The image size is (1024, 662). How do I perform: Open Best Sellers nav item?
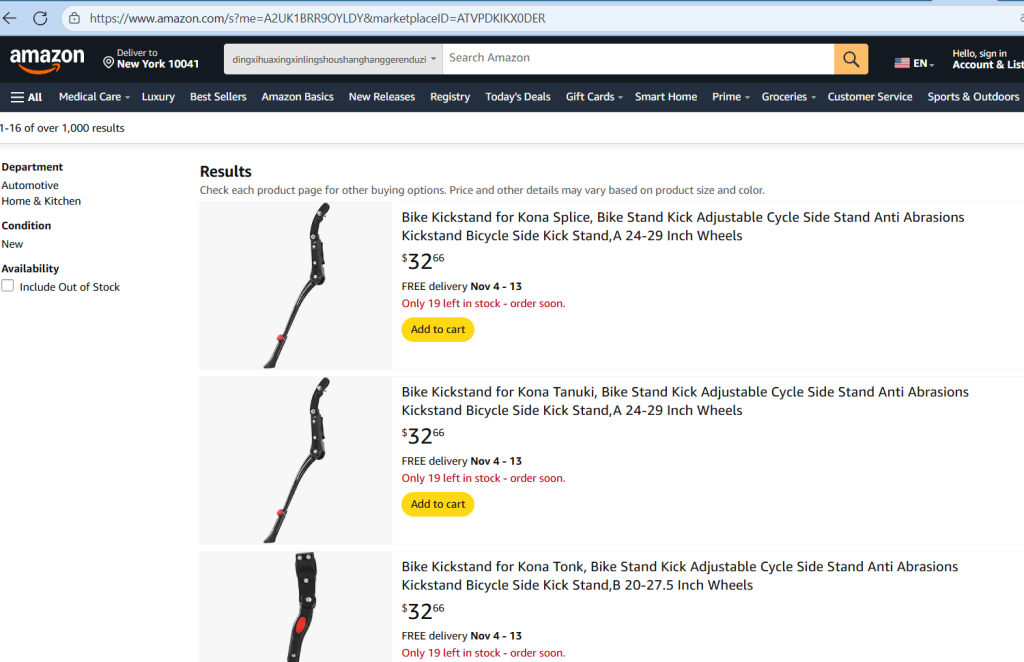(x=218, y=97)
